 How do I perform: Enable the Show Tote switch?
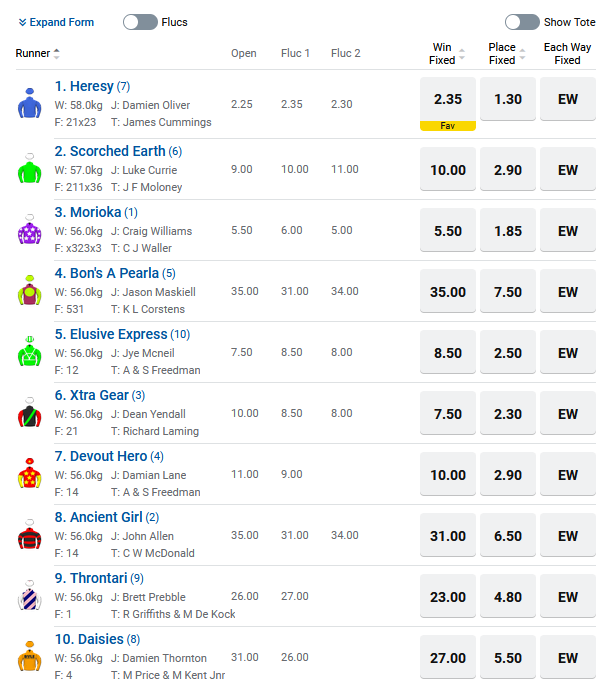[x=522, y=22]
